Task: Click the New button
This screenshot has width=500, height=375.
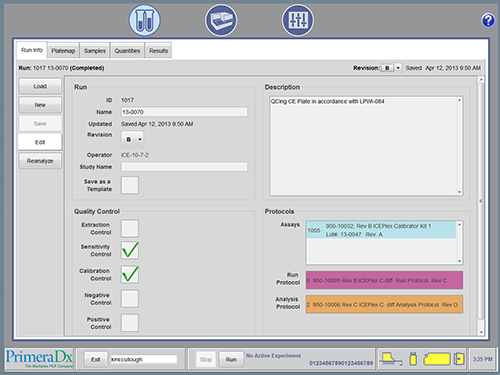Action: tap(40, 105)
